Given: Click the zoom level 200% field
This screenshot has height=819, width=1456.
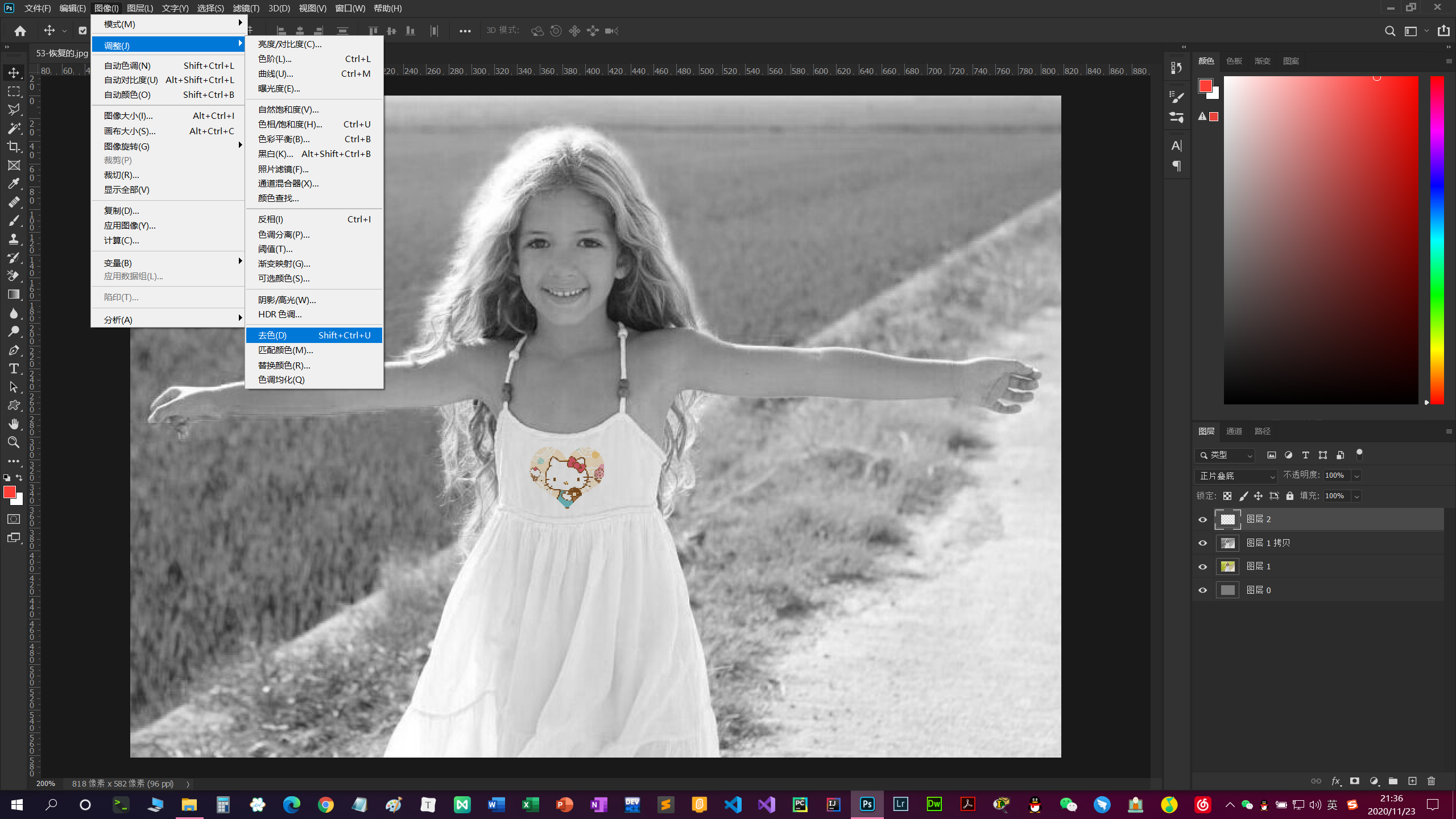Looking at the screenshot, I should [46, 783].
